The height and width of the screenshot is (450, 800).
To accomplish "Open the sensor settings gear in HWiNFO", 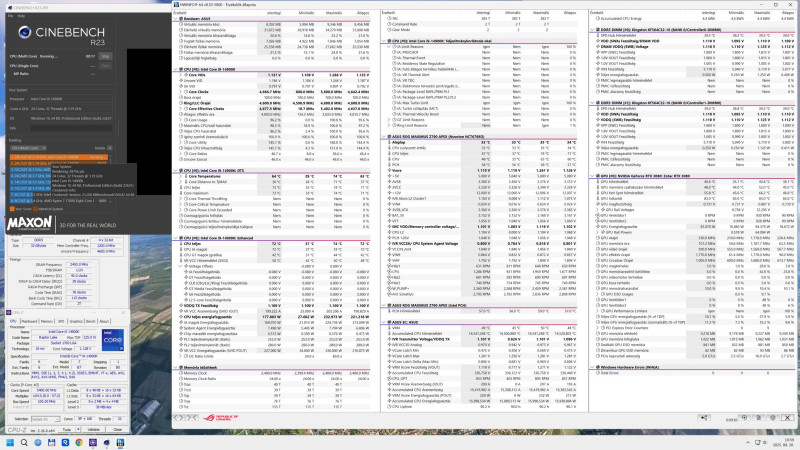I will [772, 417].
